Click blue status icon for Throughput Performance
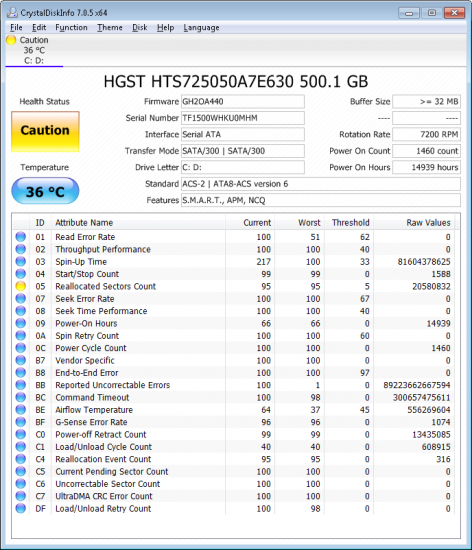The width and height of the screenshot is (472, 550). coord(21,249)
